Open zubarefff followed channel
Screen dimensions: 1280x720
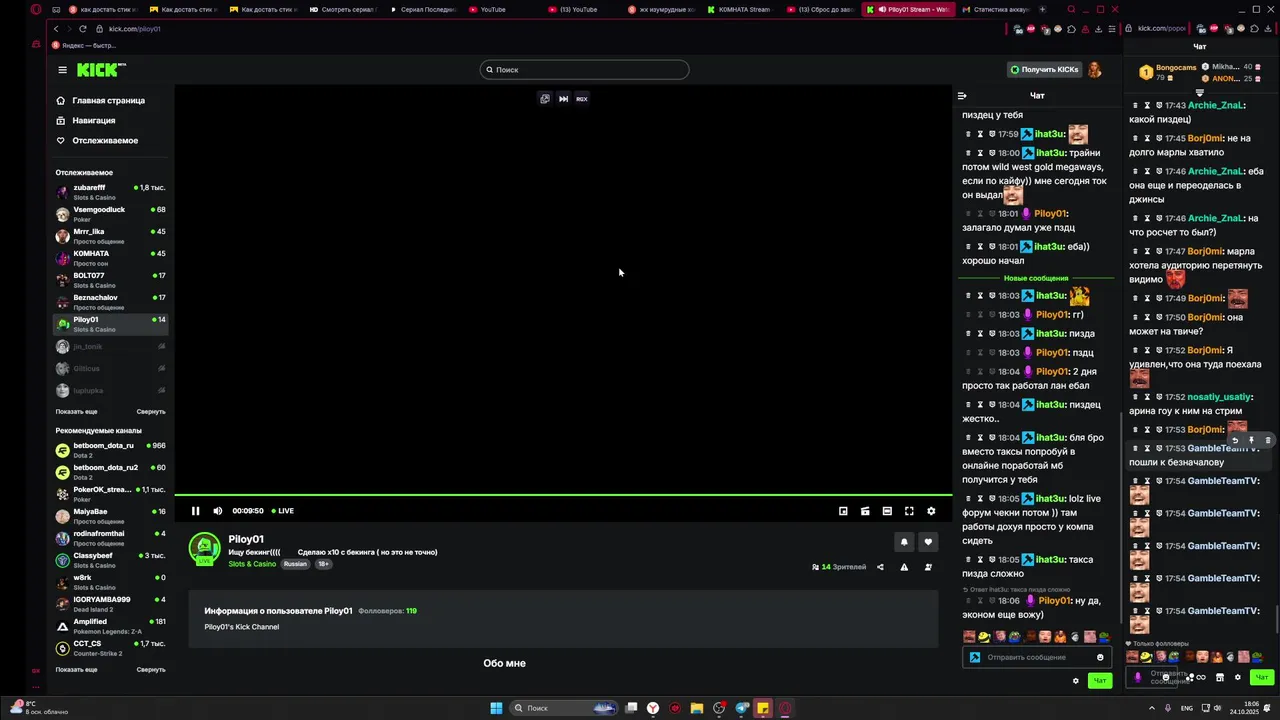[x=110, y=192]
